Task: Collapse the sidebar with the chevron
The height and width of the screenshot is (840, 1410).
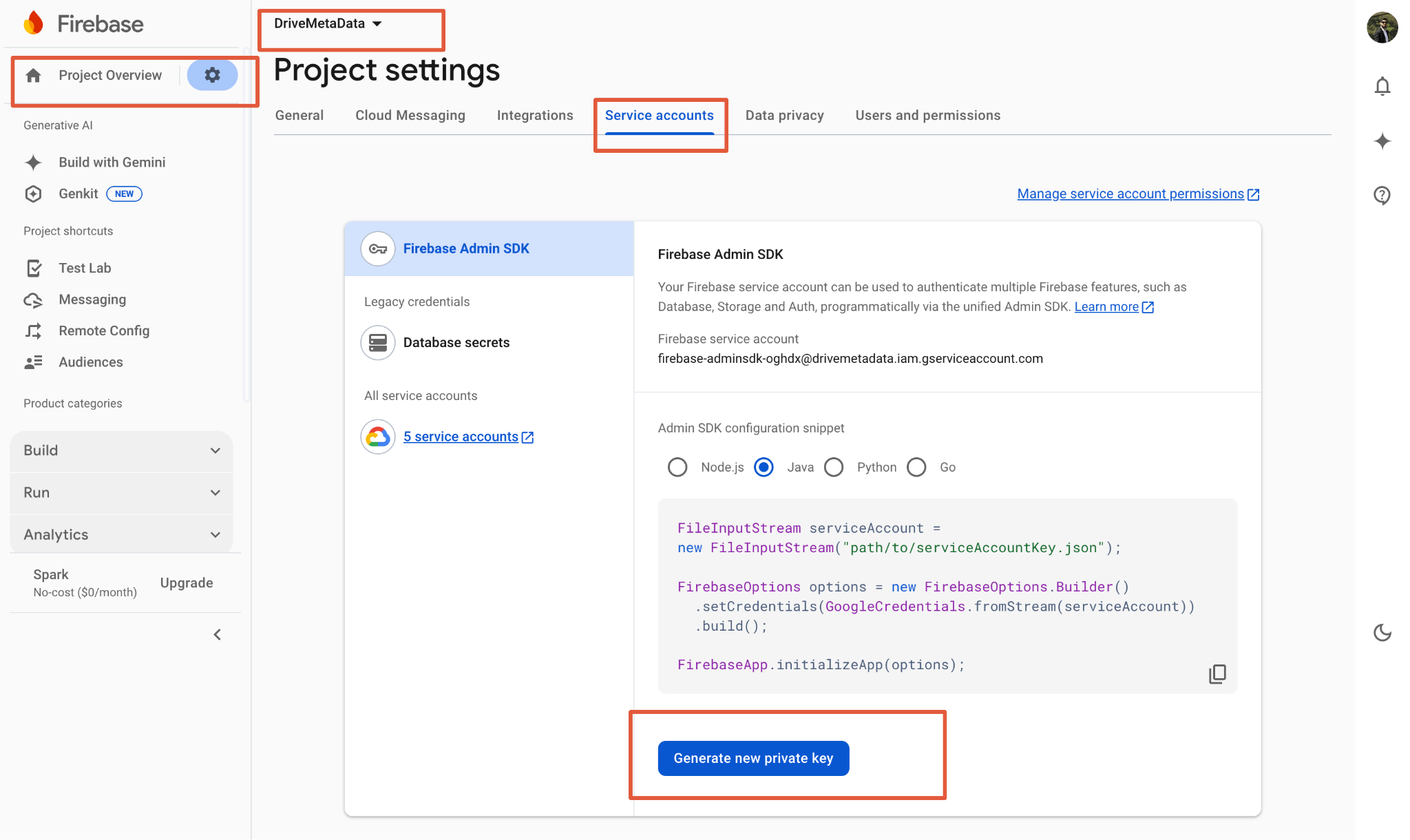Action: (x=217, y=635)
